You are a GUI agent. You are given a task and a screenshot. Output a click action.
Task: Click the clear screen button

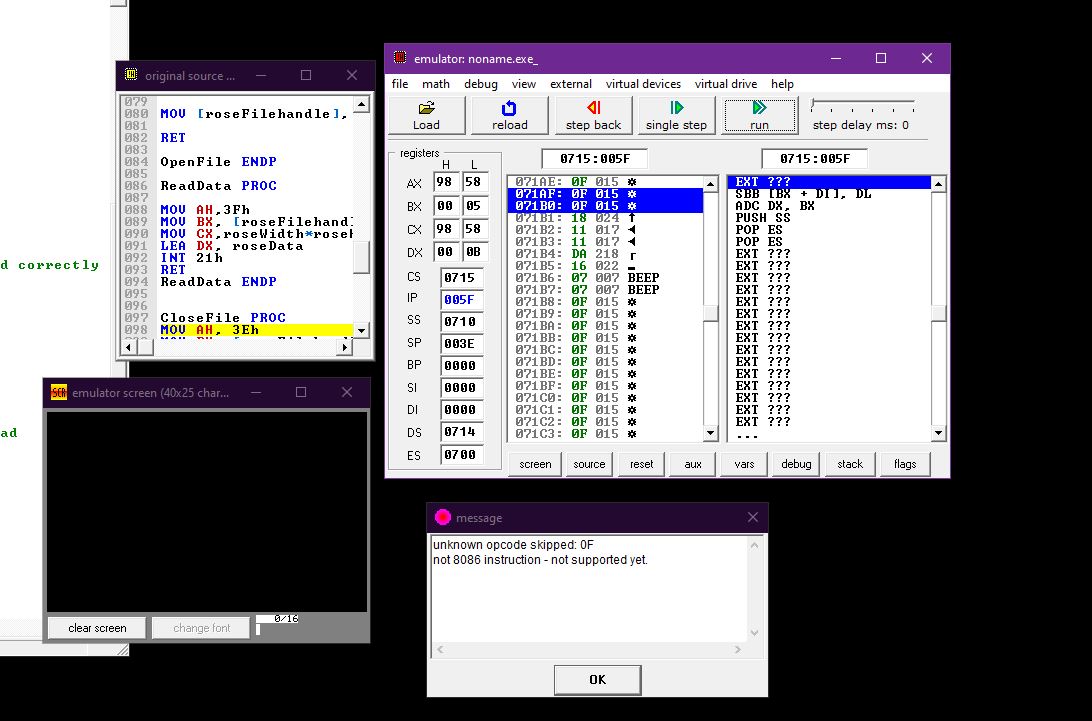tap(97, 628)
